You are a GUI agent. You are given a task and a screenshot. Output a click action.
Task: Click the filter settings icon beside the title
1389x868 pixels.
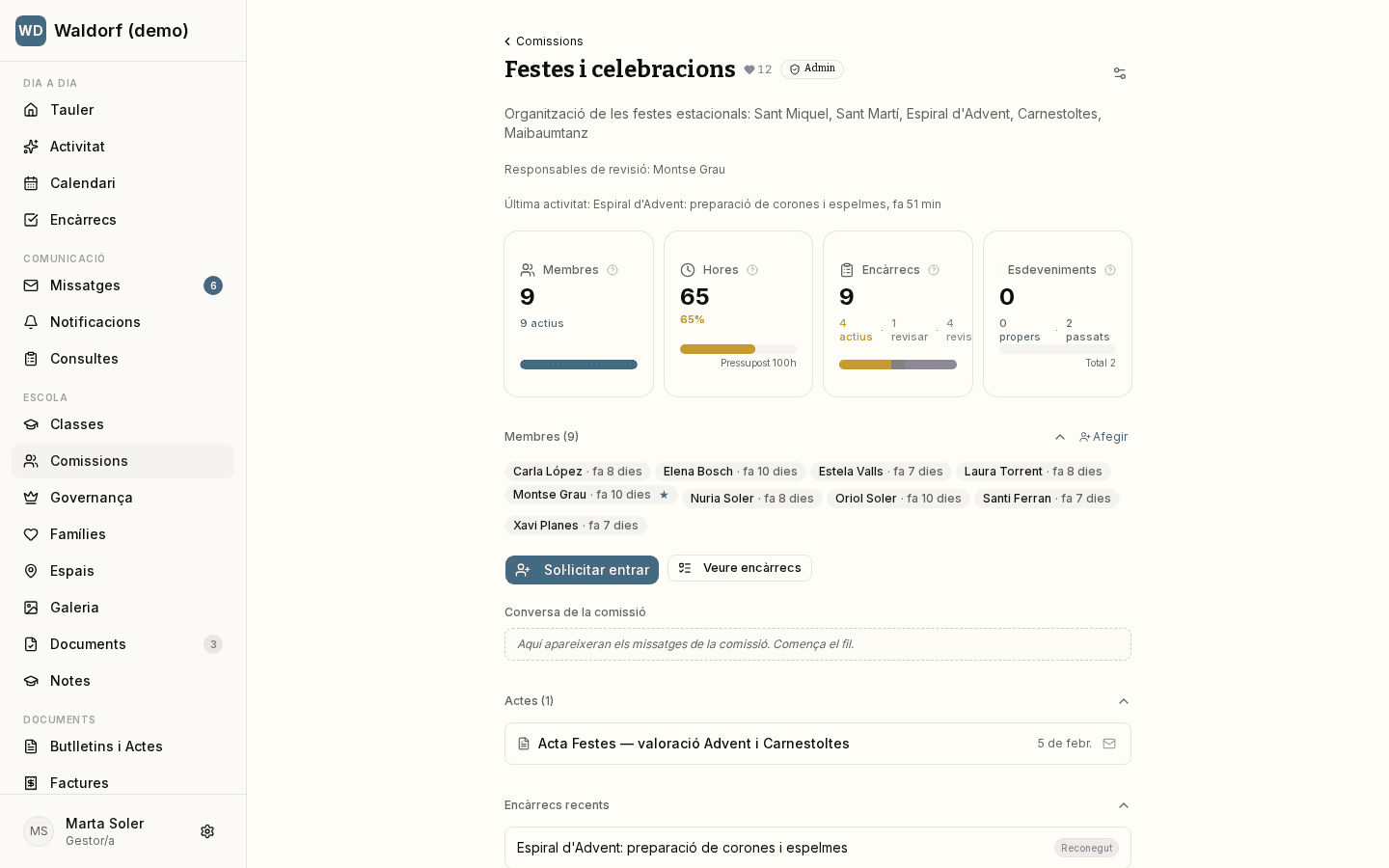tap(1120, 73)
